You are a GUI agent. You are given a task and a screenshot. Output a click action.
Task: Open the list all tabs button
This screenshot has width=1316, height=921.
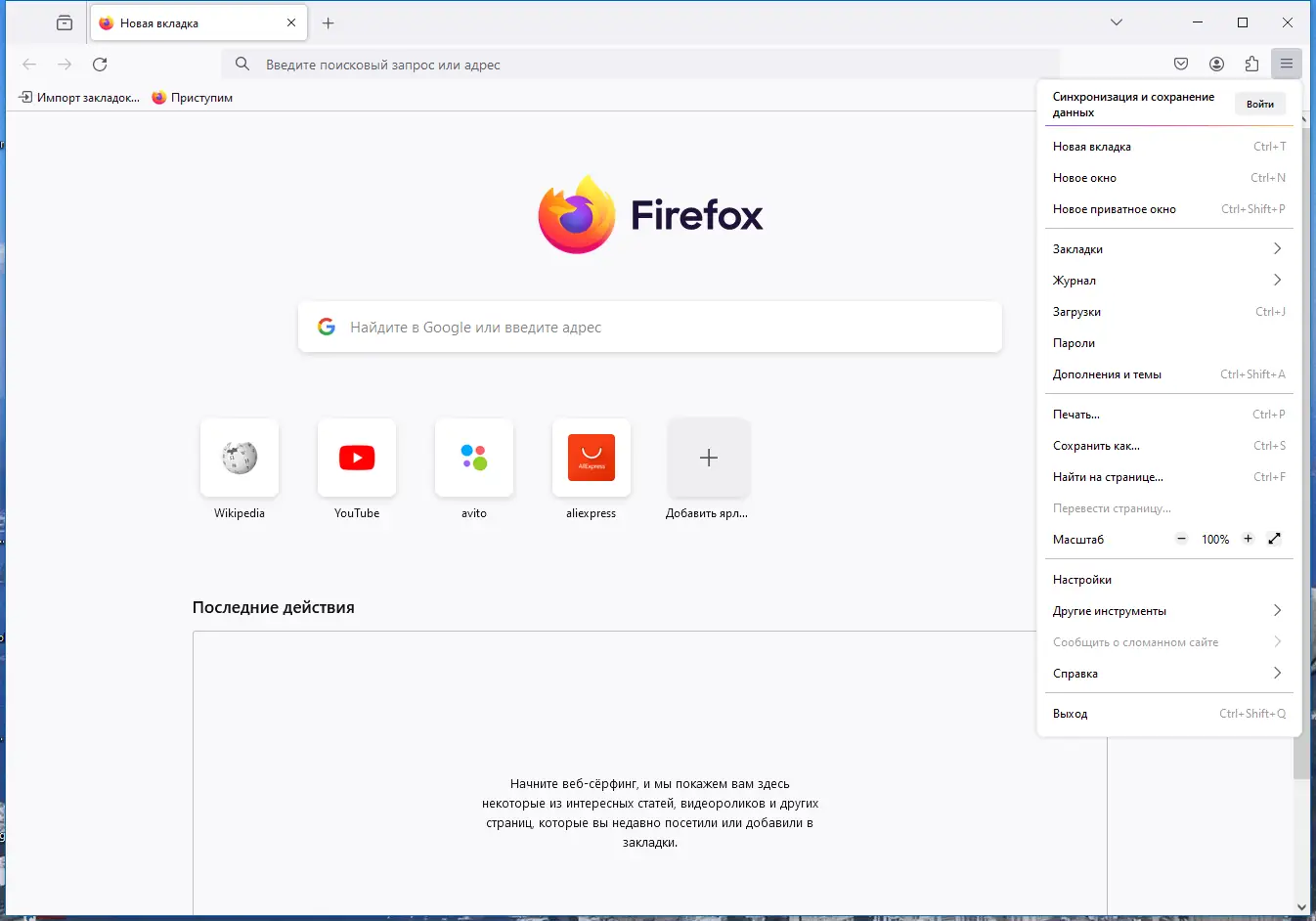point(1117,22)
